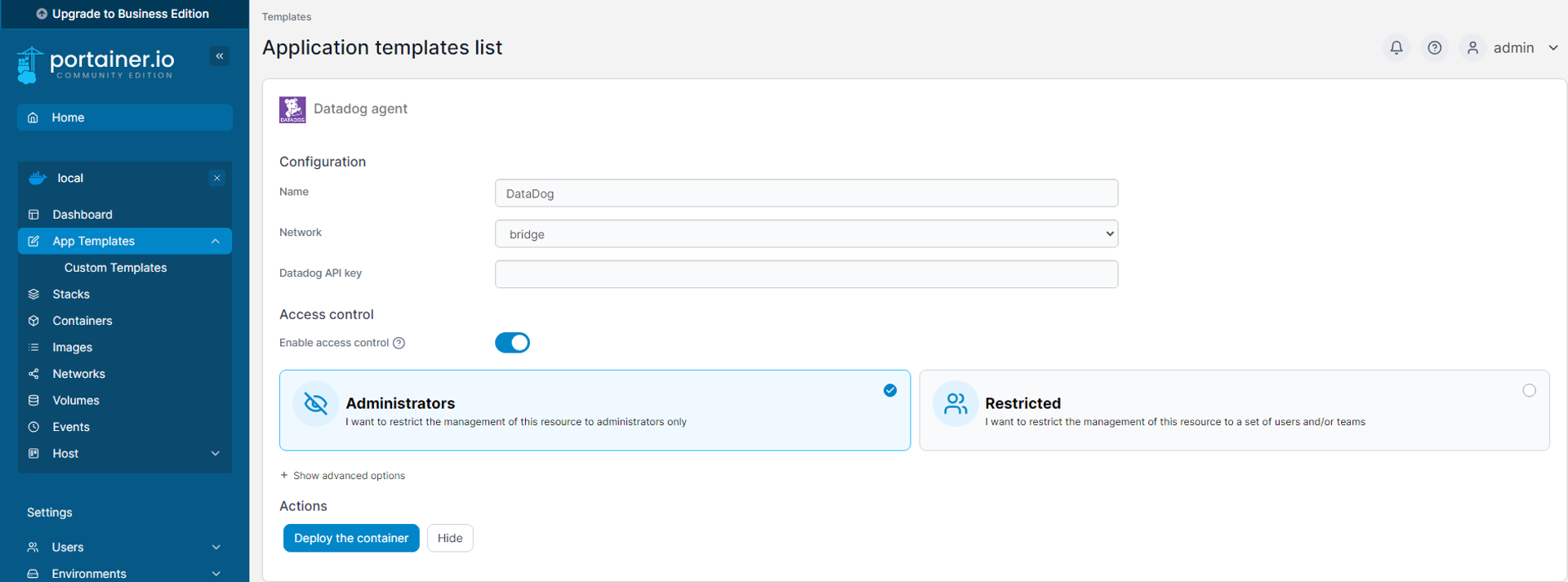Collapse the App Templates submenu chevron
Image resolution: width=1568 pixels, height=582 pixels.
216,241
